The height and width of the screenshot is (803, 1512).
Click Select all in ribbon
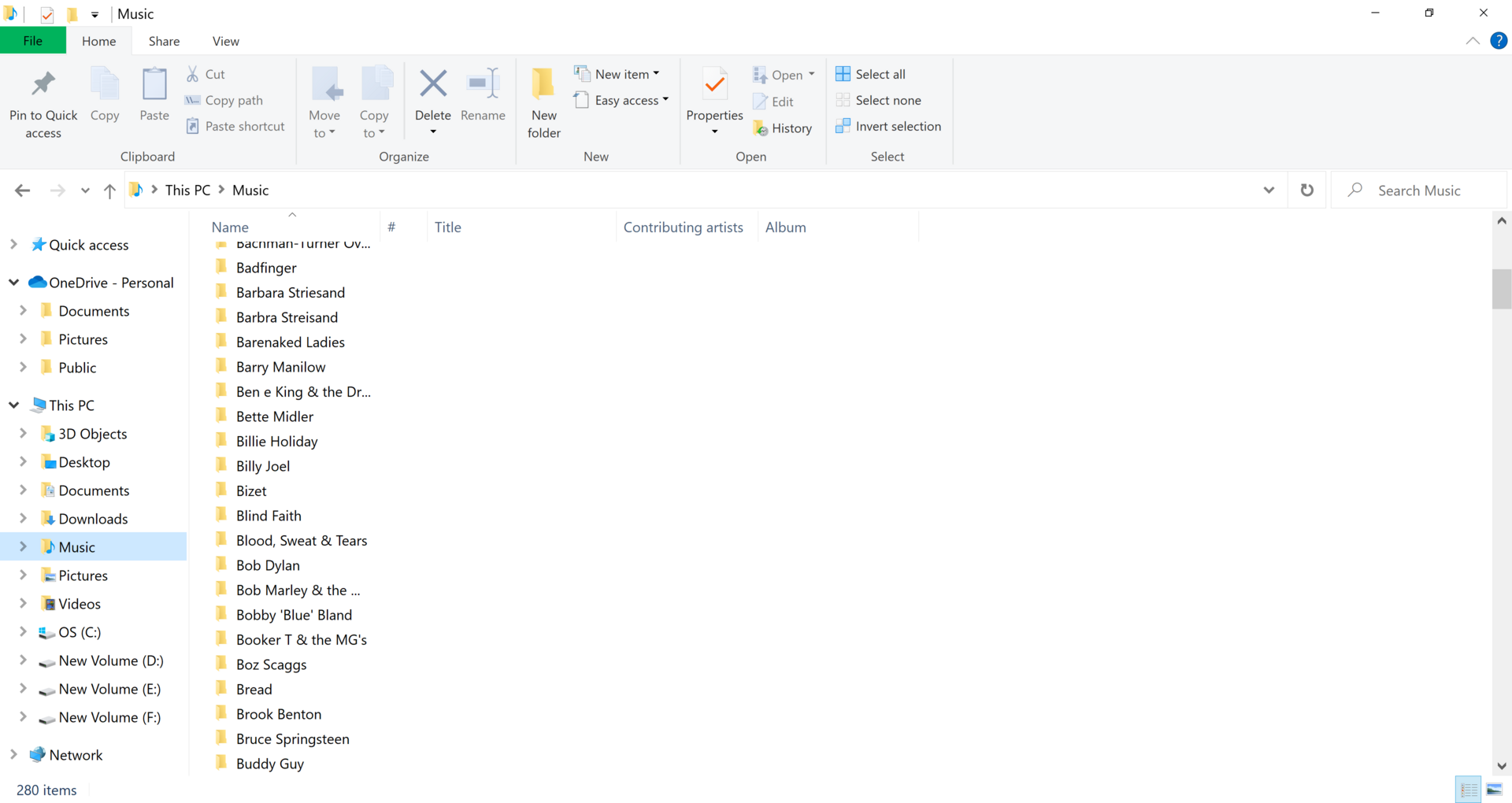click(871, 74)
